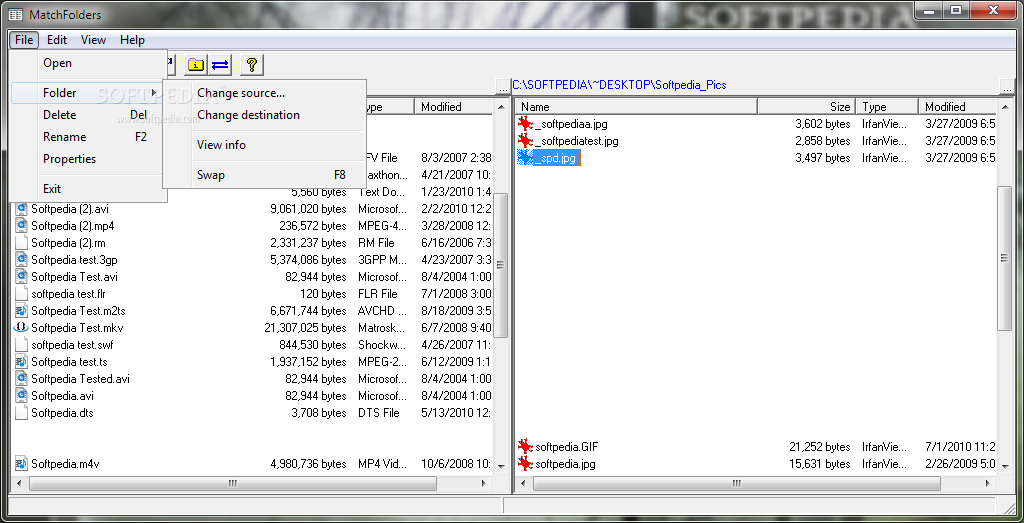The width and height of the screenshot is (1024, 523).
Task: Click the destination folder browse (...) button
Action: coord(1006,86)
